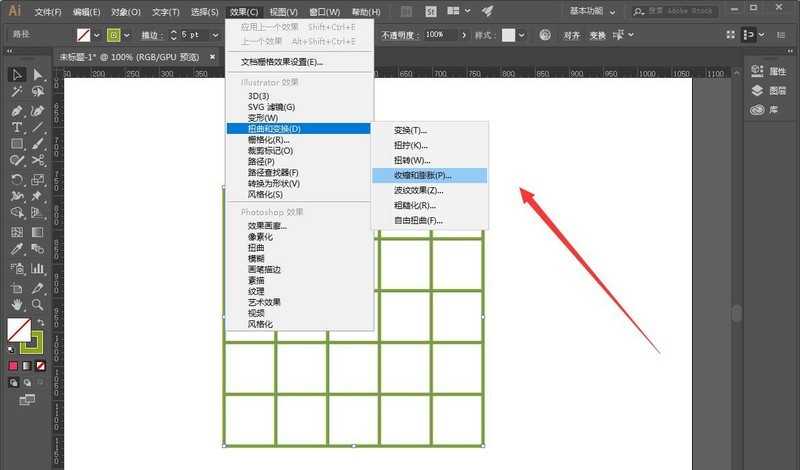Click the Fill swatch in toolbox
Viewport: 800px width, 470px height.
[x=19, y=330]
